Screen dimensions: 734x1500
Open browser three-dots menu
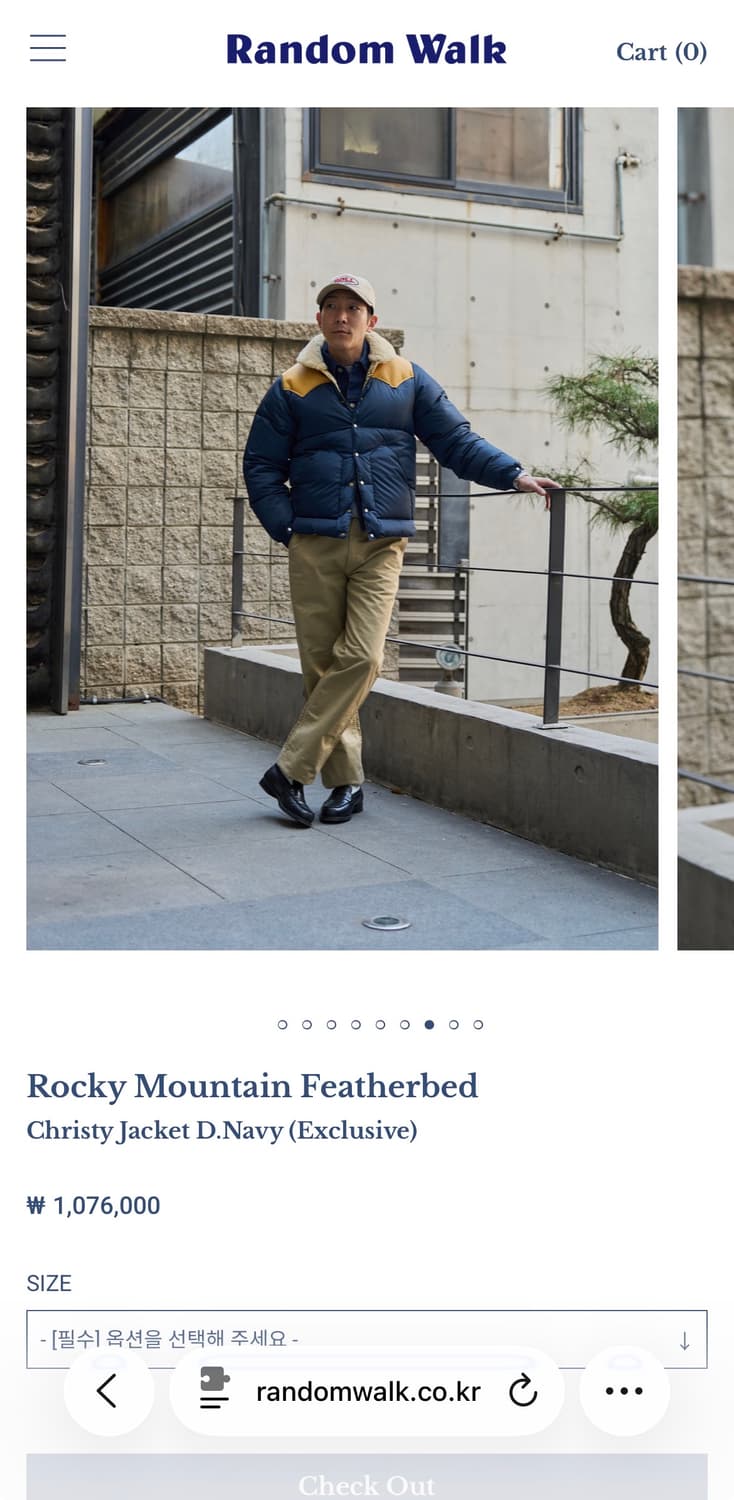click(624, 1391)
